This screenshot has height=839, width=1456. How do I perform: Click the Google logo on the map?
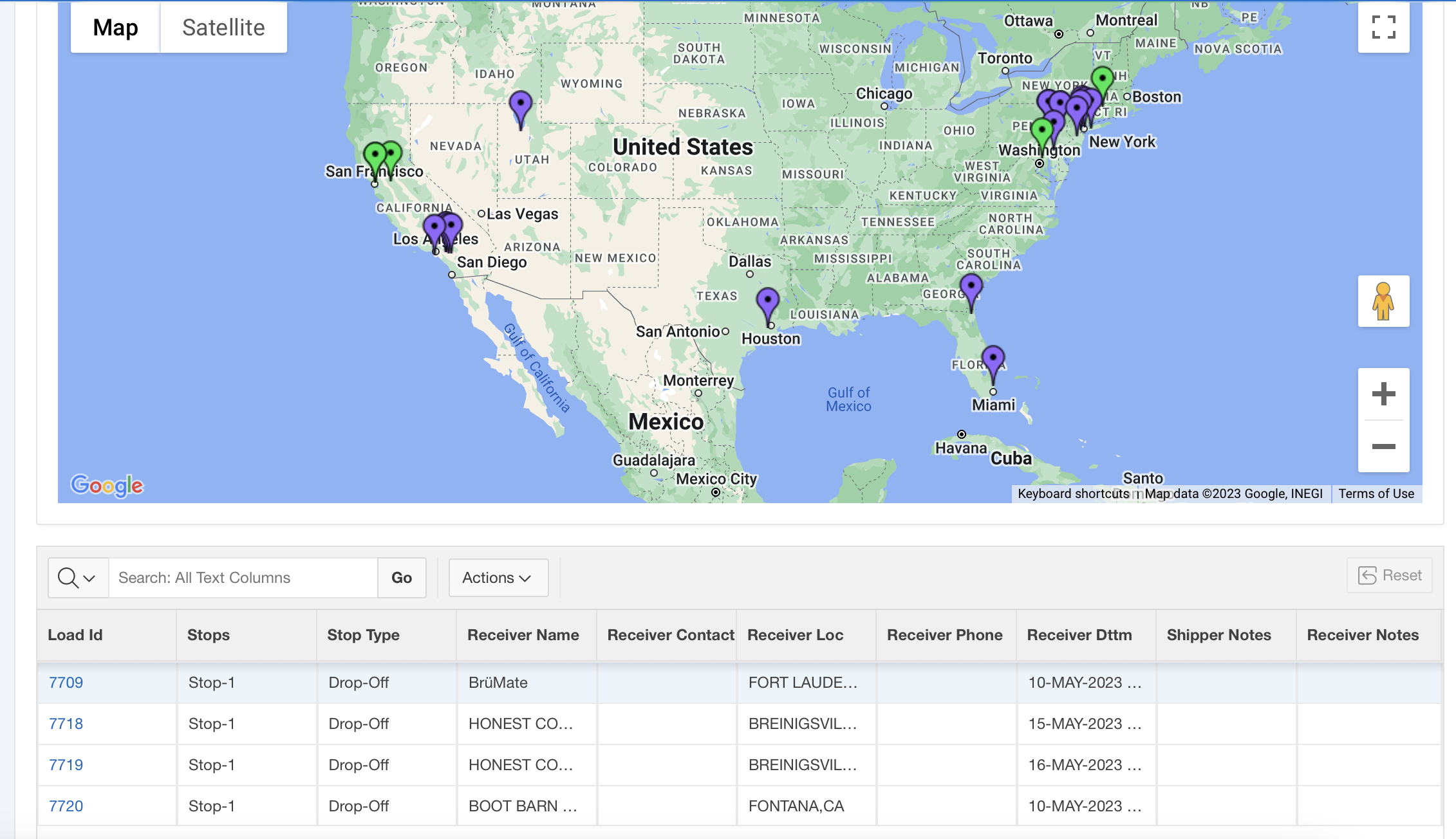107,484
